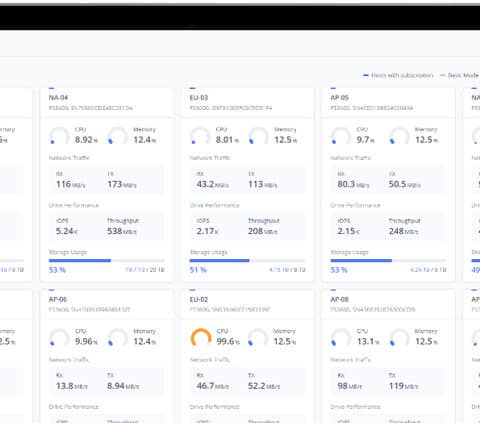Click the serial number line under EU-03
The height and width of the screenshot is (423, 480).
[231, 108]
